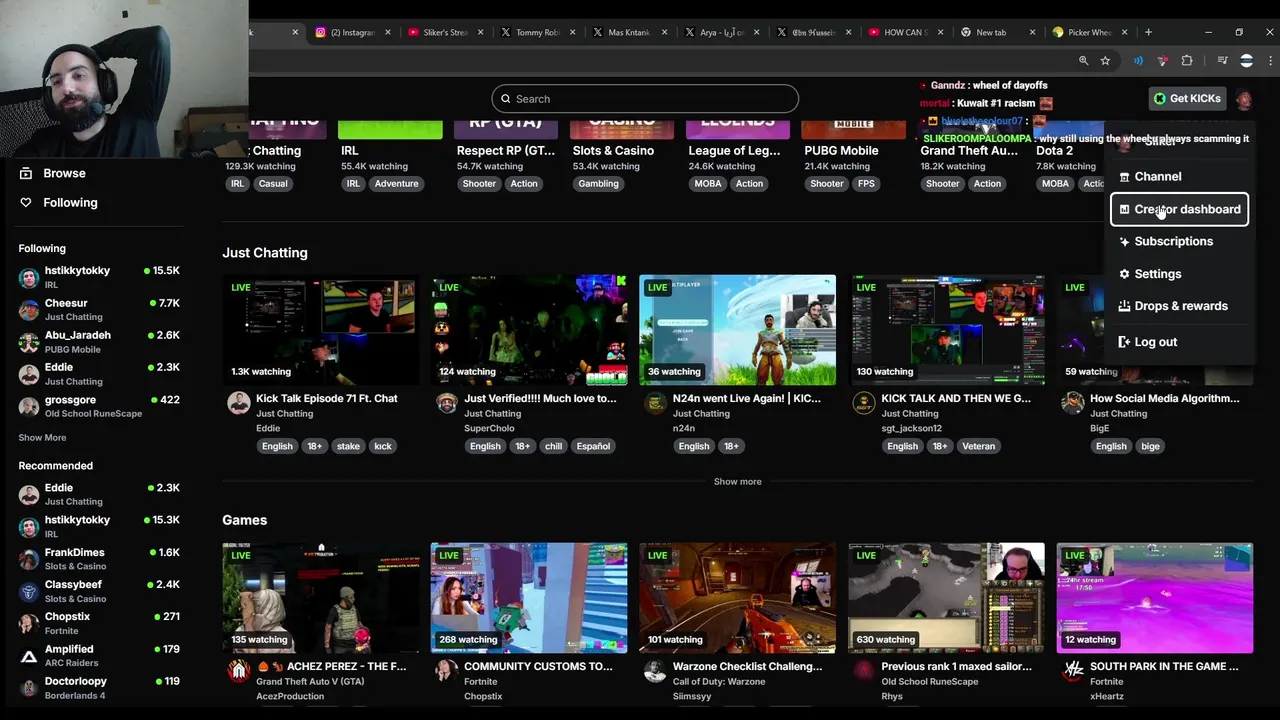Open the browser media control icon
Viewport: 1280px width, 720px height.
(1222, 61)
